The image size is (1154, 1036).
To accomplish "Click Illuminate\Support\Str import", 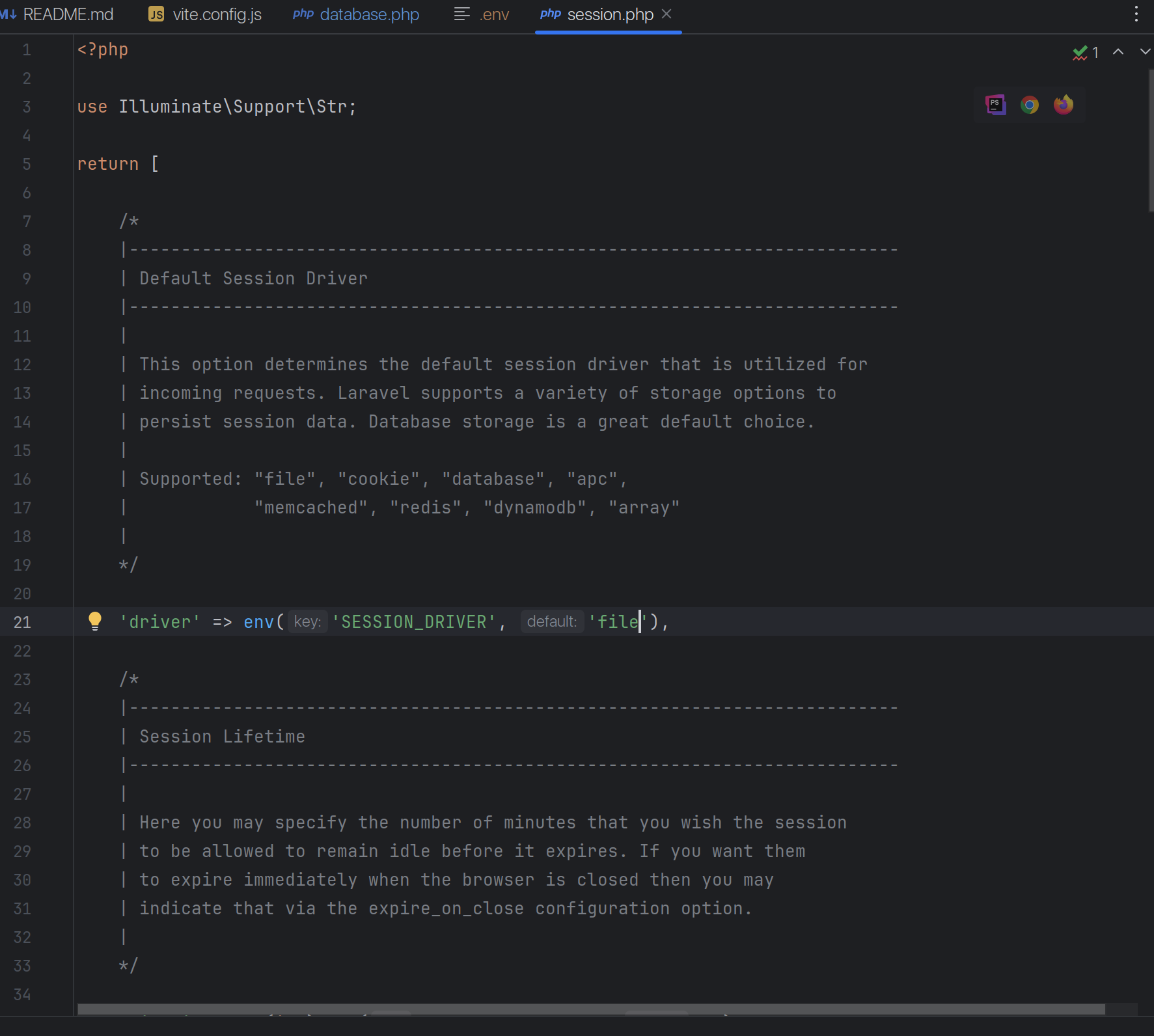I will pyautogui.click(x=233, y=107).
